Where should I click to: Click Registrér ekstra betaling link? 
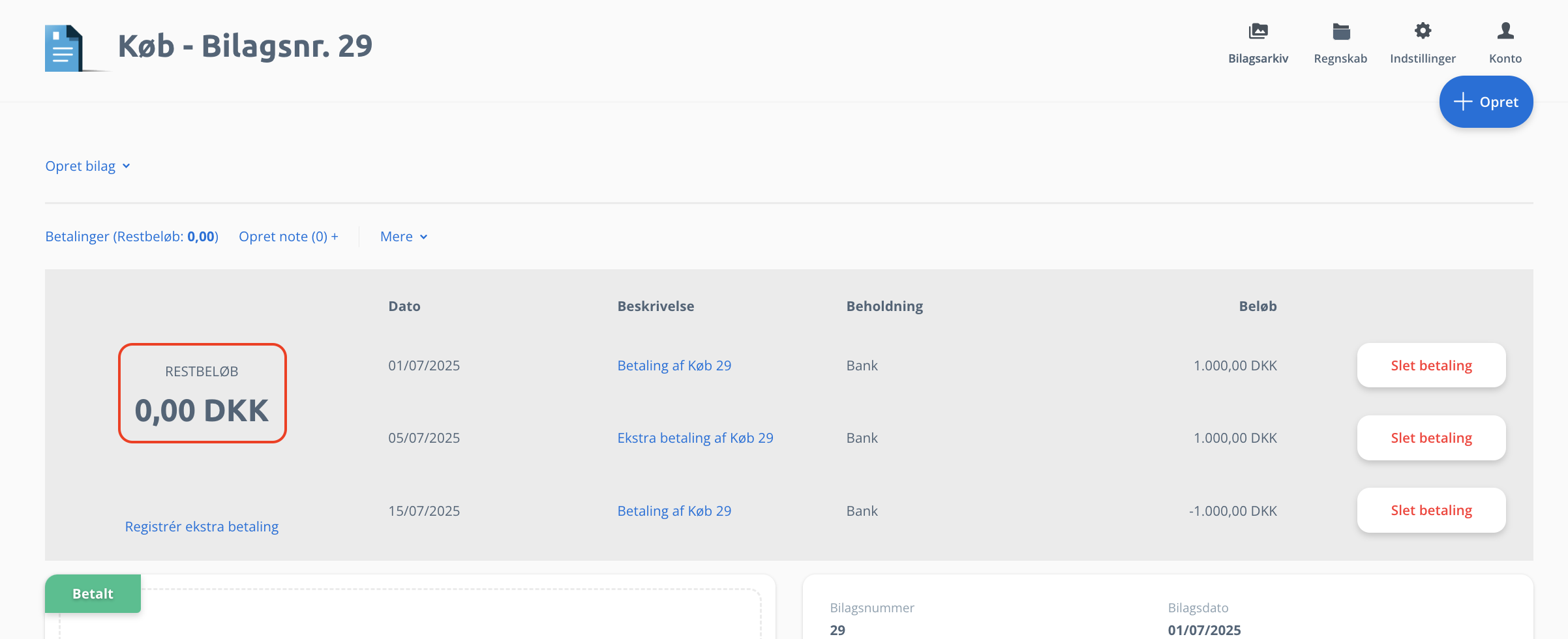[202, 526]
